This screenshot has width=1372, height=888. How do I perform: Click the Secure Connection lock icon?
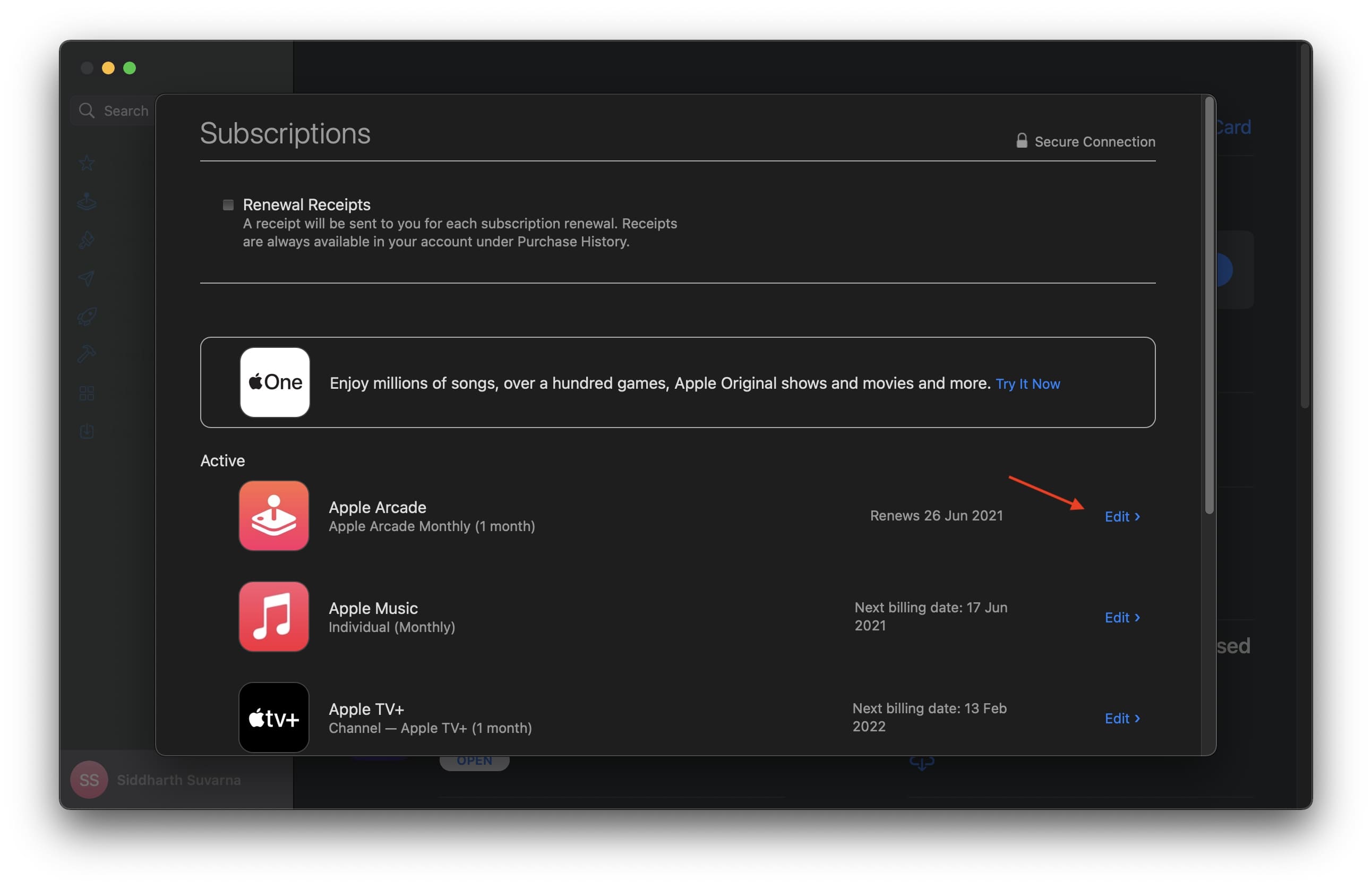[1022, 141]
